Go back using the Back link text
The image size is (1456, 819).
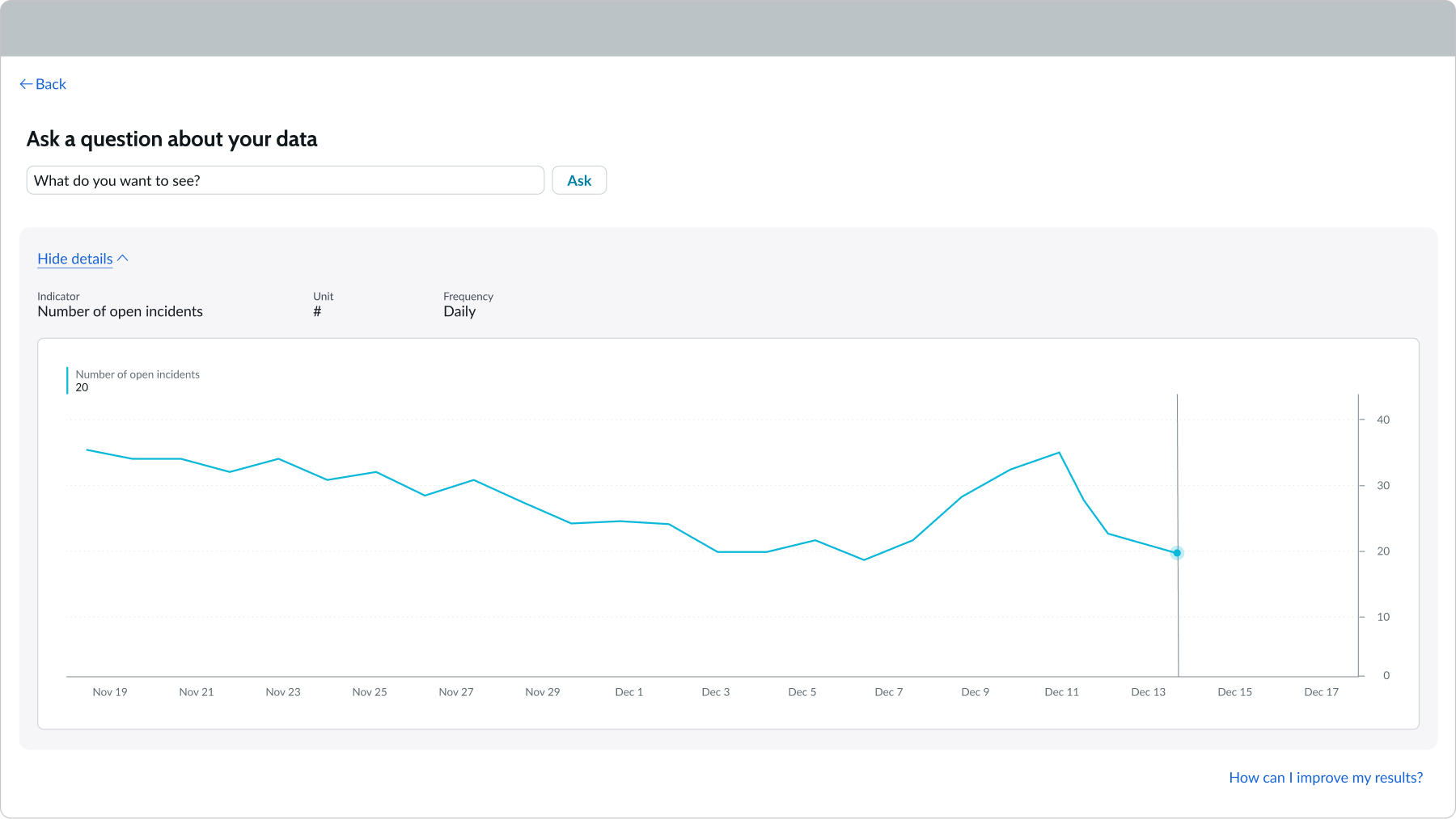pyautogui.click(x=51, y=84)
